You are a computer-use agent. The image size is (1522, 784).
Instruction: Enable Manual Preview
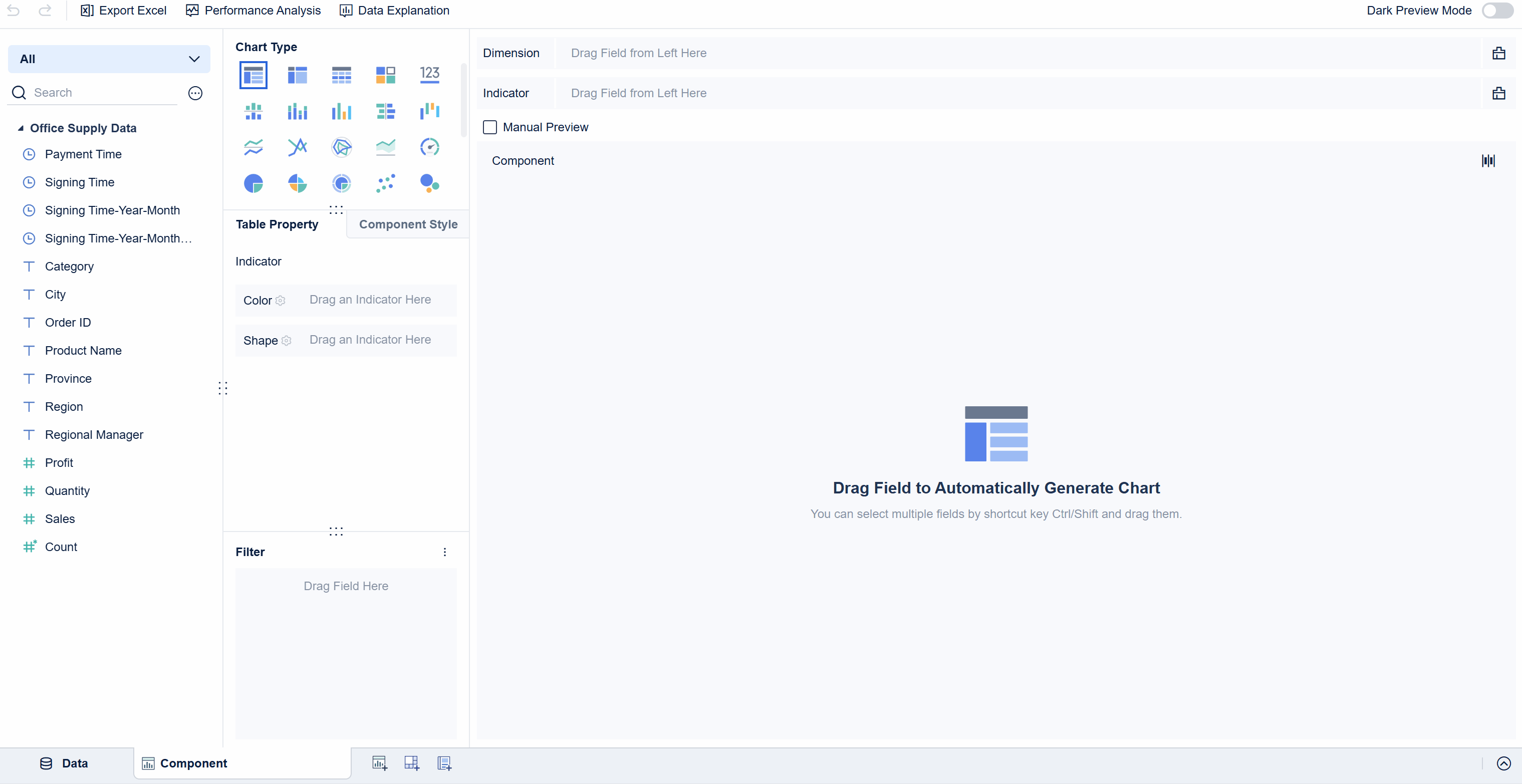pos(490,127)
